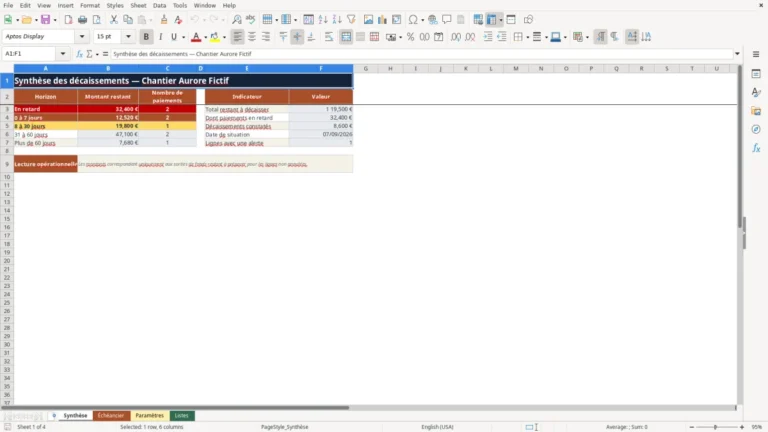Open the Save button dropdown arrow

[55, 20]
